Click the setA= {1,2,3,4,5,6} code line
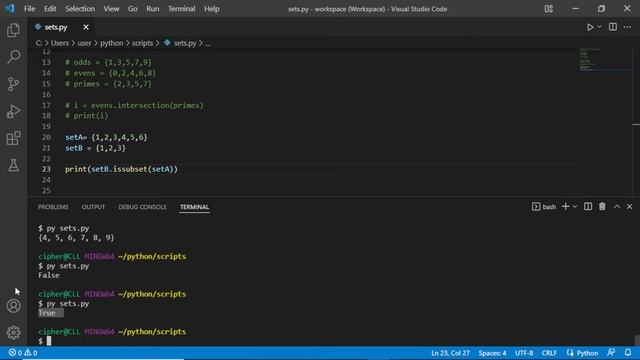This screenshot has width=640, height=360. tap(106, 137)
